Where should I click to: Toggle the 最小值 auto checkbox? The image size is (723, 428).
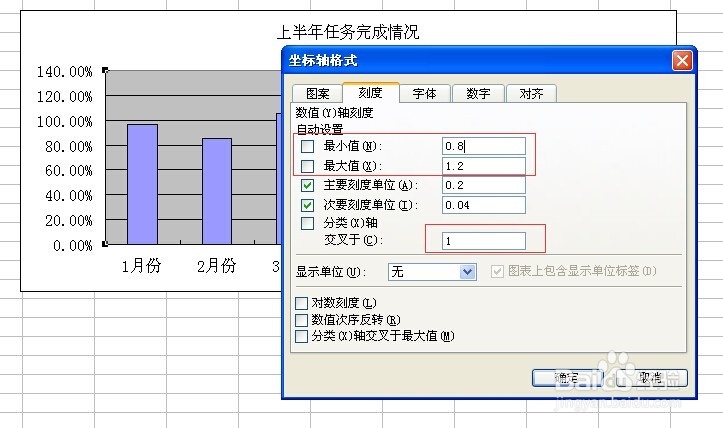click(307, 147)
